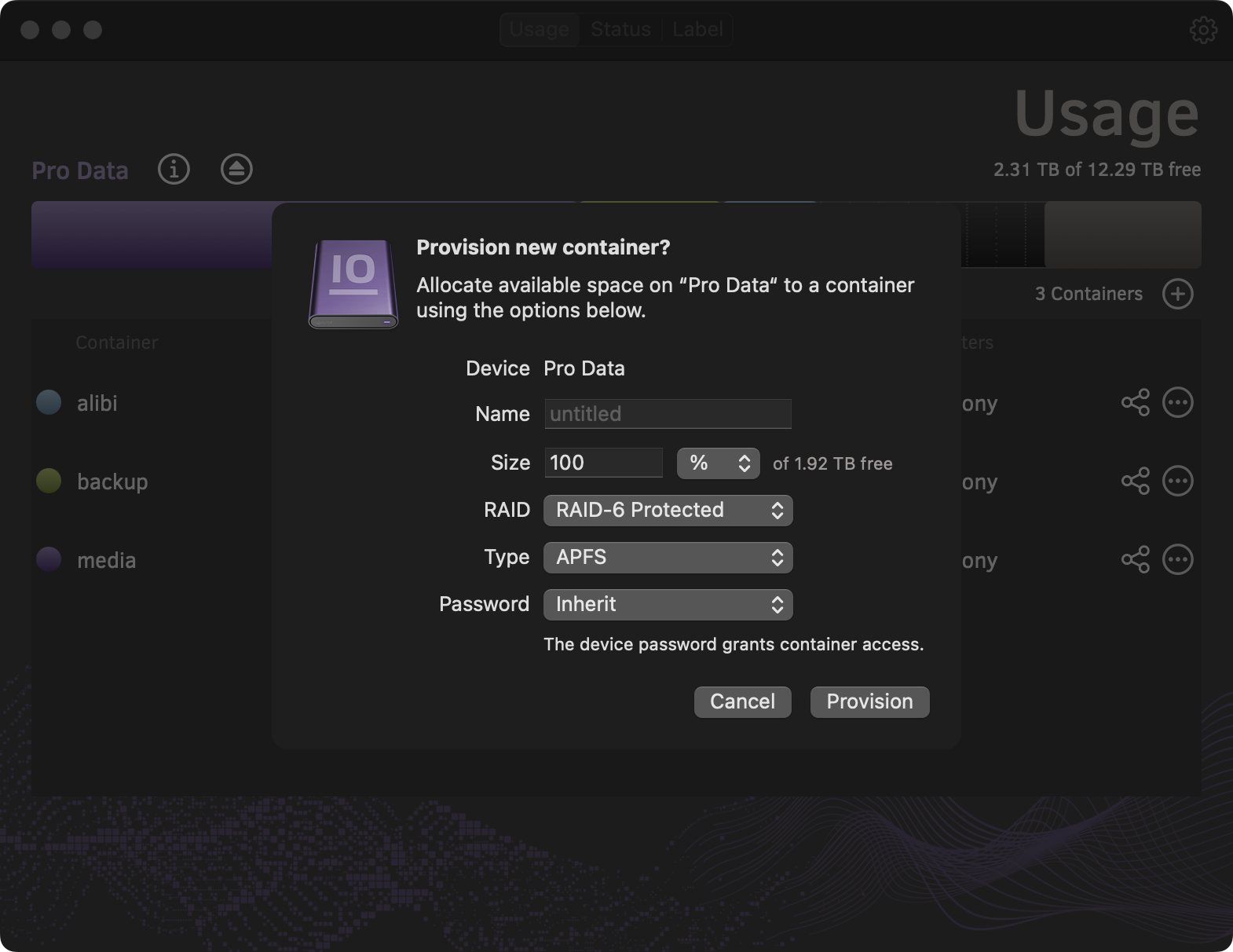Expand the RAID-6 Protected dropdown
This screenshot has height=952, width=1233.
(668, 511)
